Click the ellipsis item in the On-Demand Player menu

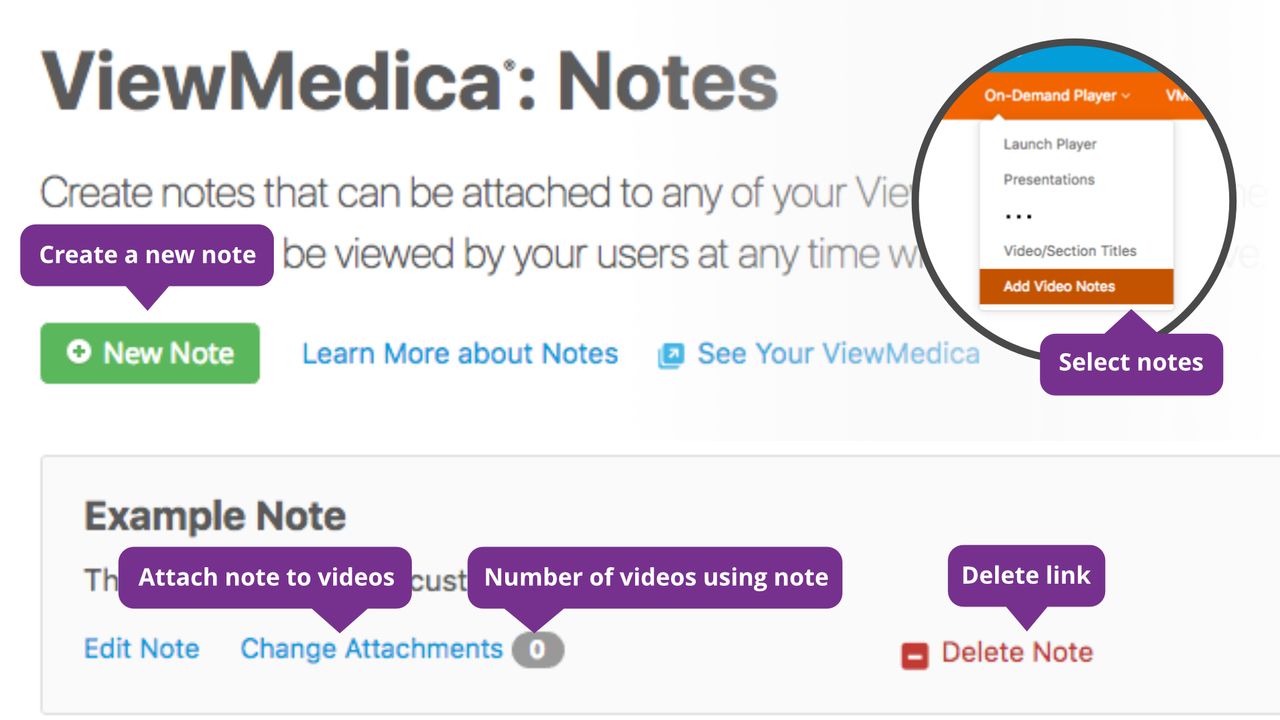coord(1017,215)
